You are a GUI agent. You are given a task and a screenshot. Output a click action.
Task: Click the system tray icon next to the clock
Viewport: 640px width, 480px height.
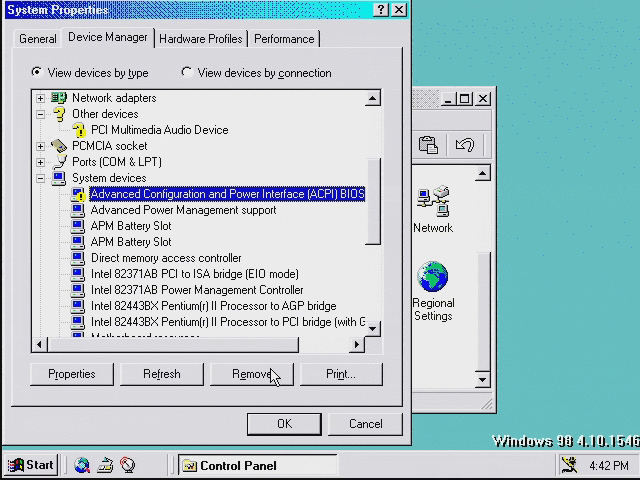tap(569, 465)
